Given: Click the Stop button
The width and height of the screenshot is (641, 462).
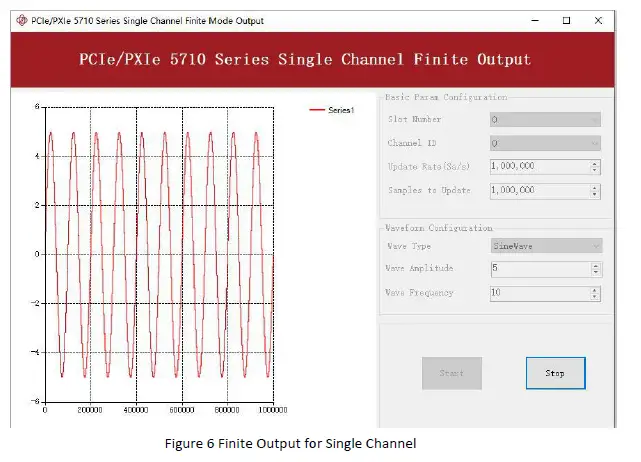Looking at the screenshot, I should tap(556, 373).
